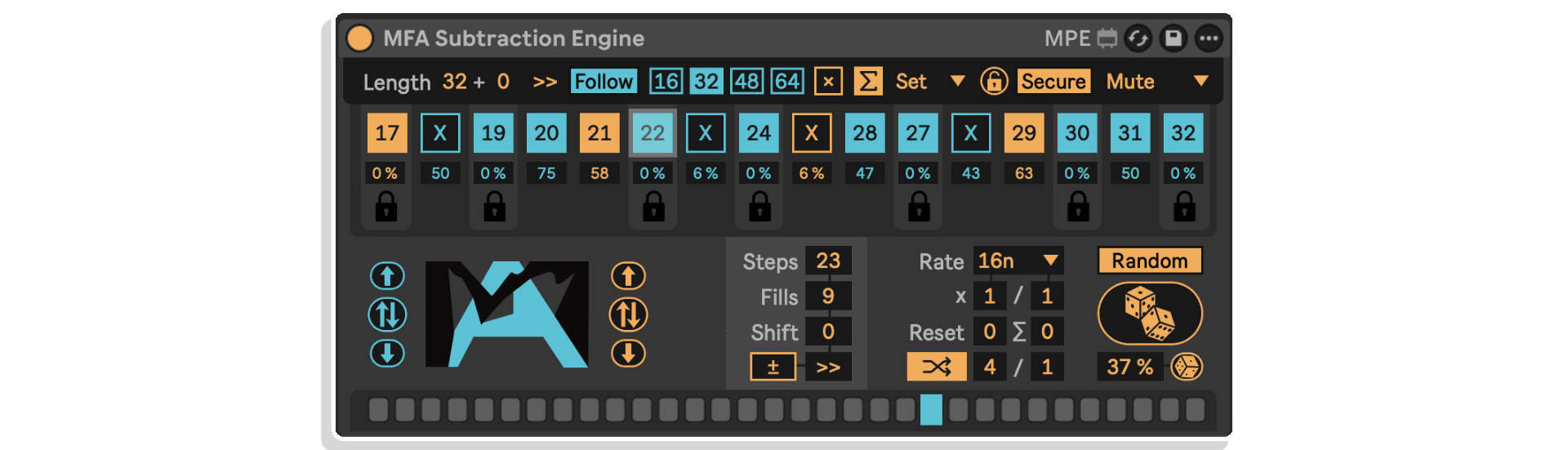The image size is (1568, 450).
Task: Select page 16 tab
Action: click(666, 82)
